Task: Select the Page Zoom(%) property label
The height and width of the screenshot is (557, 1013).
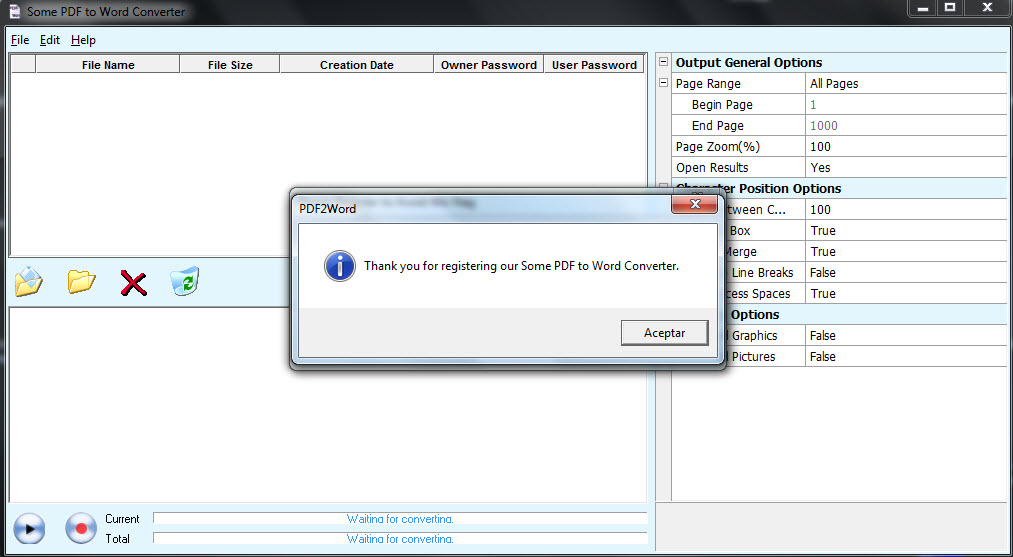Action: pos(717,147)
